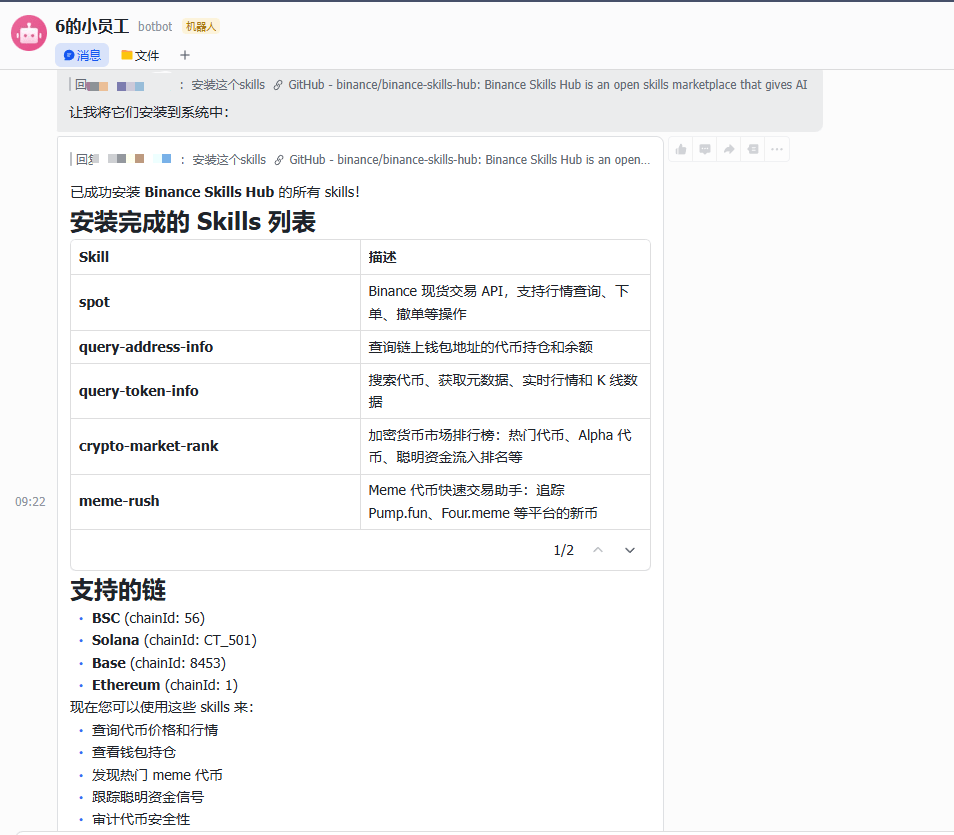Click the forward arrow icon

[728, 148]
